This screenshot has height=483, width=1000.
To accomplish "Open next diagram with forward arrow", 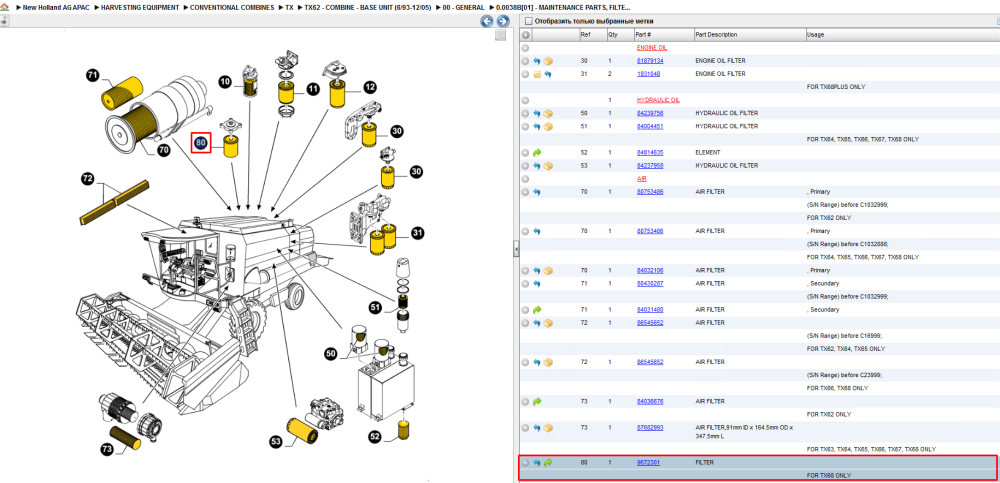I will (503, 21).
